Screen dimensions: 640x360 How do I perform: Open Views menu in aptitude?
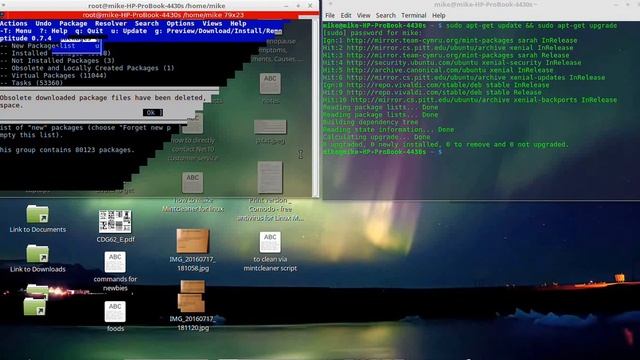click(212, 24)
